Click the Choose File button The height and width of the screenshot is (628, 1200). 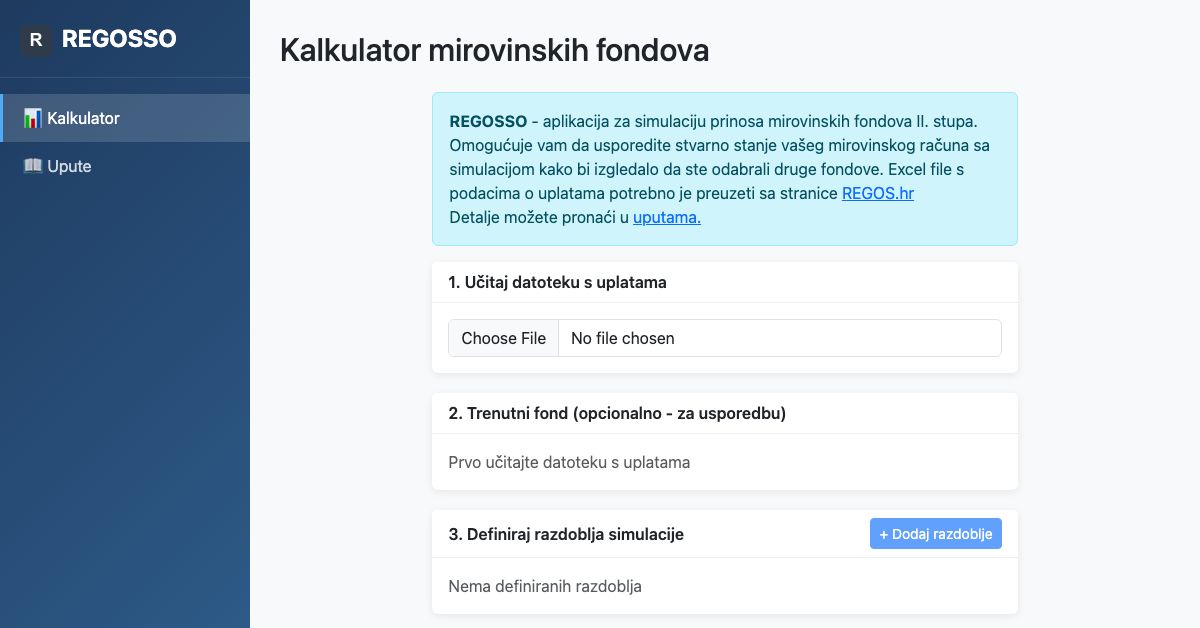coord(503,338)
